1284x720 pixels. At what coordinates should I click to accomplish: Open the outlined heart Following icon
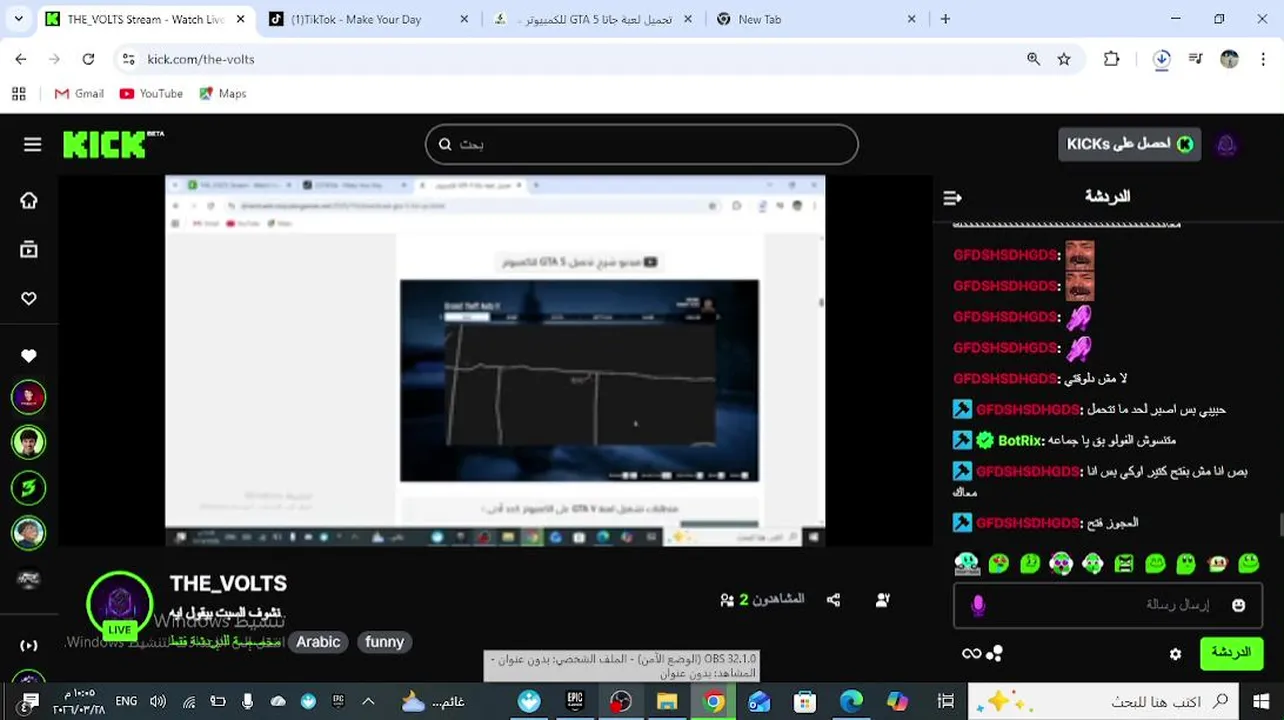(x=29, y=299)
